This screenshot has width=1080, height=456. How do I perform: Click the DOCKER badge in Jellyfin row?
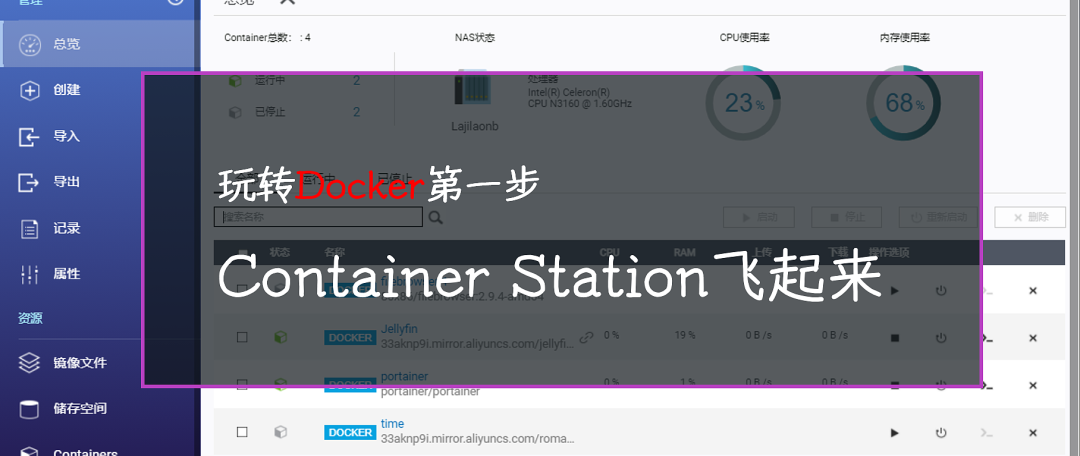click(350, 338)
